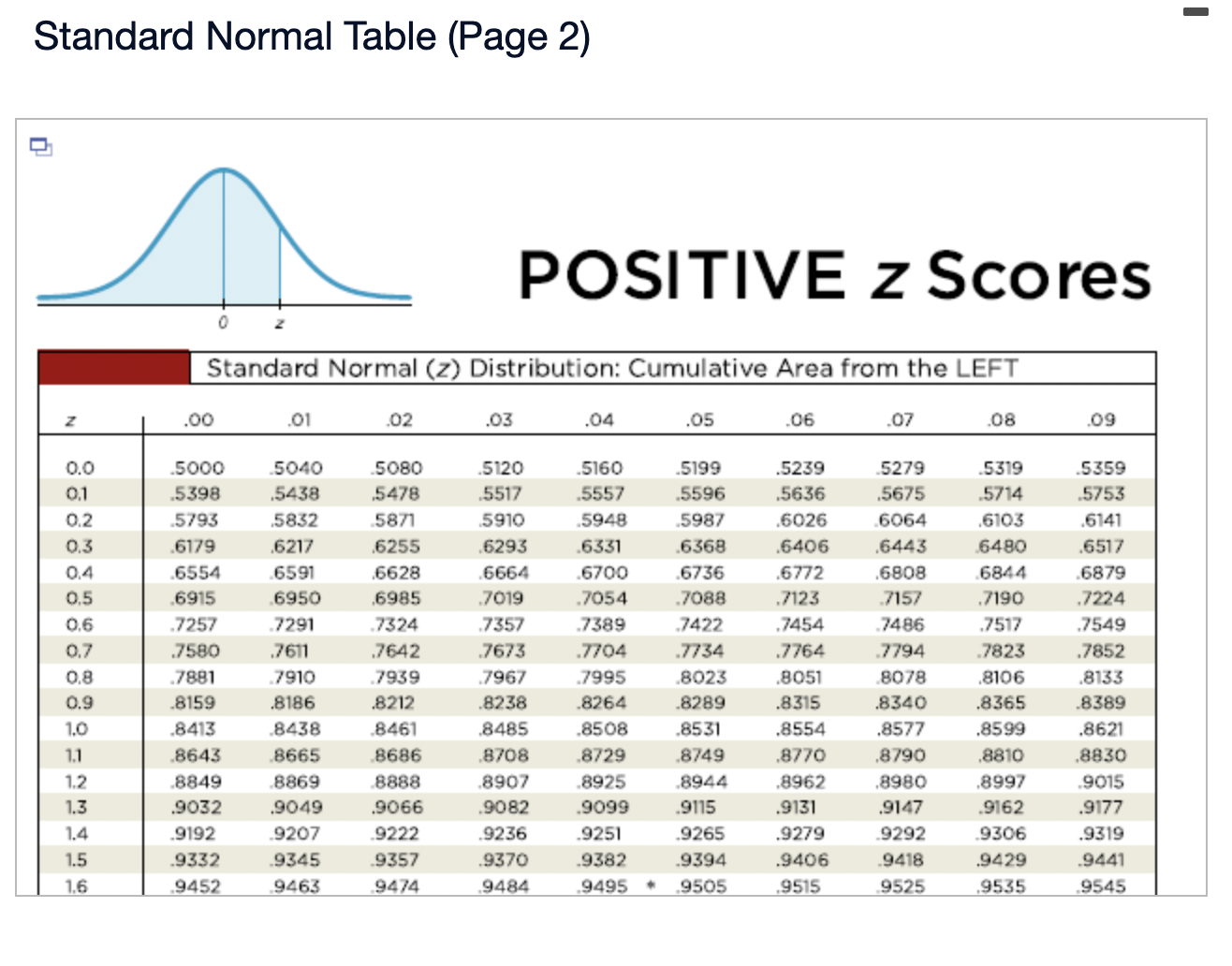This screenshot has height=966, width=1232.
Task: Click table value .6293
Action: [502, 547]
